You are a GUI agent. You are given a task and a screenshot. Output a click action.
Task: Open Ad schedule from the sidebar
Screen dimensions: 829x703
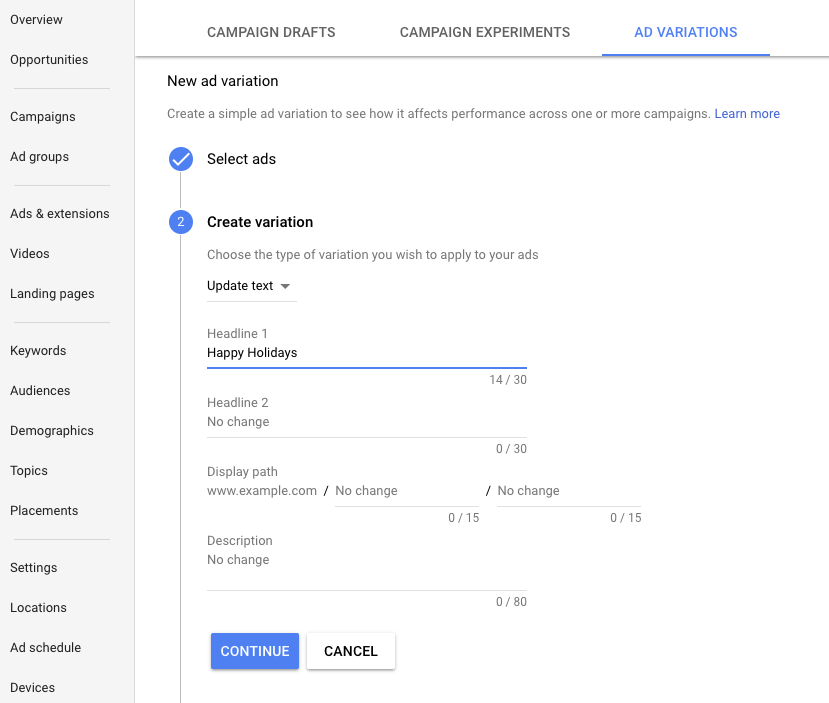click(x=45, y=648)
